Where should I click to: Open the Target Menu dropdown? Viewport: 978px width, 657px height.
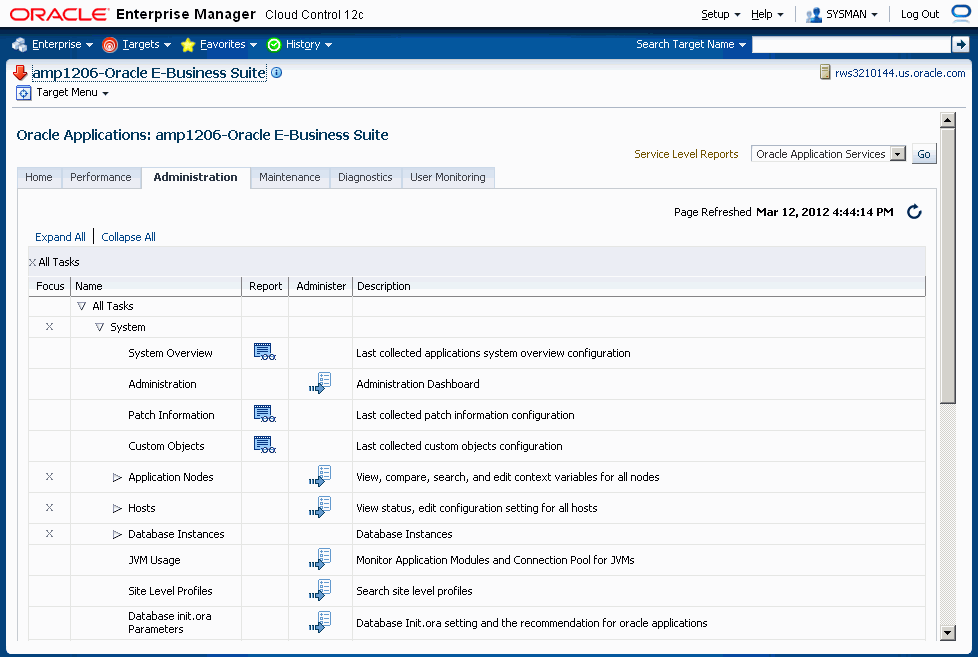tap(72, 93)
